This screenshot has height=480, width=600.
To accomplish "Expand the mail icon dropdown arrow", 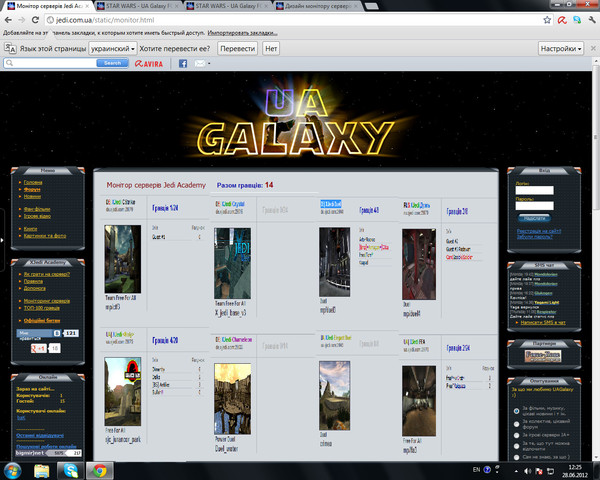I will pos(209,64).
